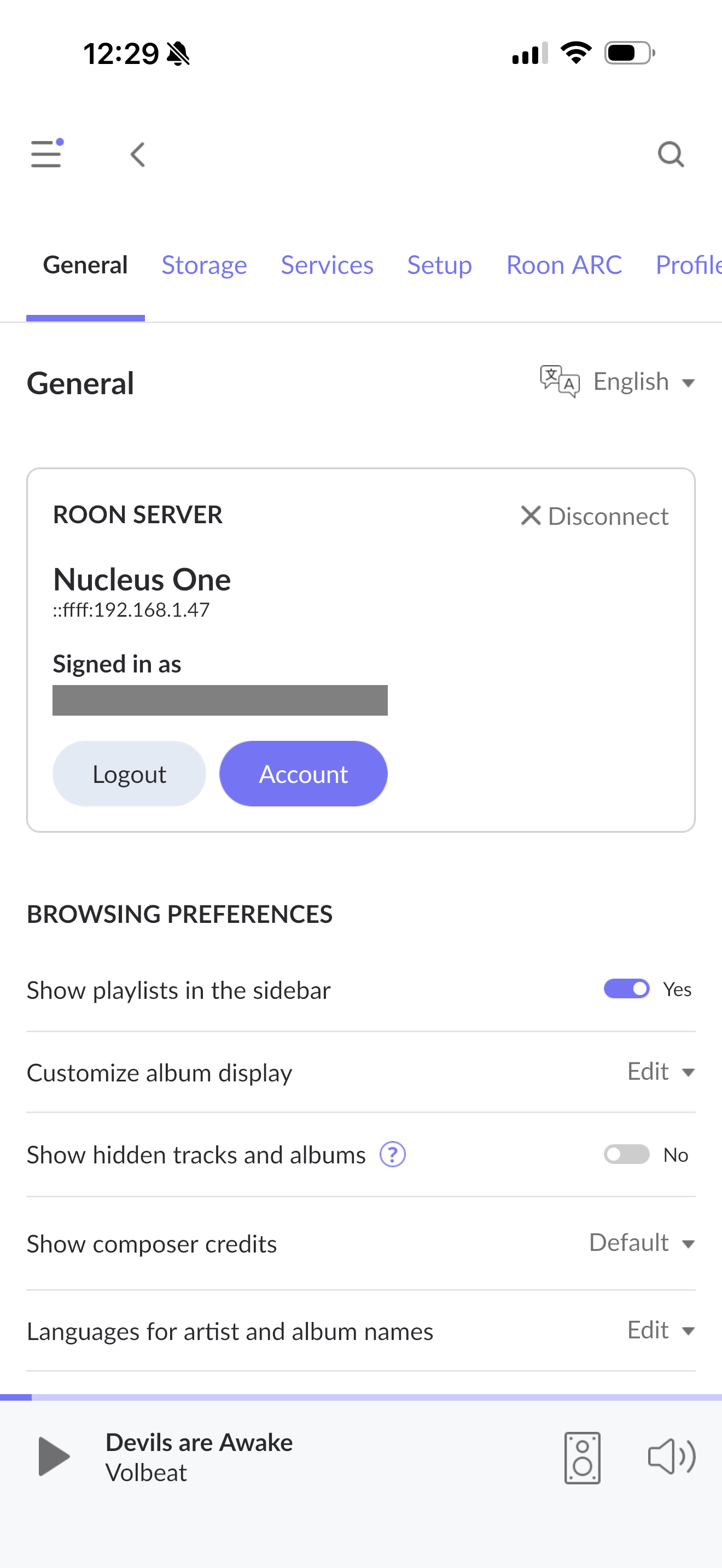The image size is (722, 1568).
Task: Enable Show hidden tracks and albums
Action: (626, 1154)
